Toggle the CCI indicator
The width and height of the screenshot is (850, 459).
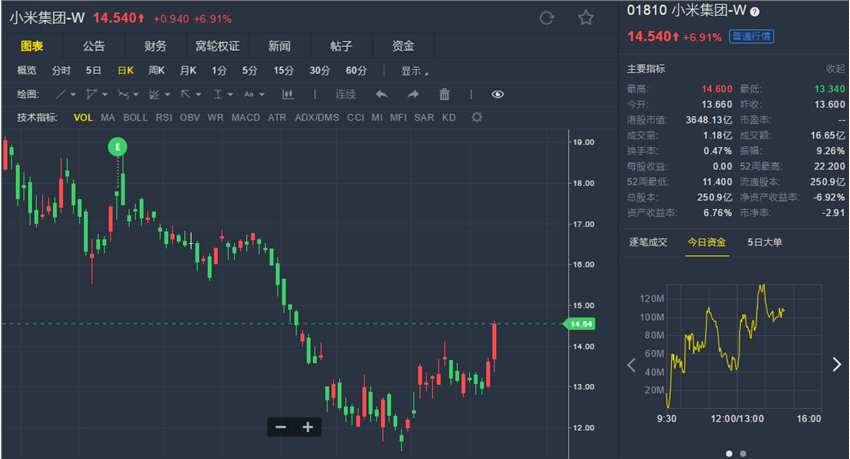(x=356, y=118)
